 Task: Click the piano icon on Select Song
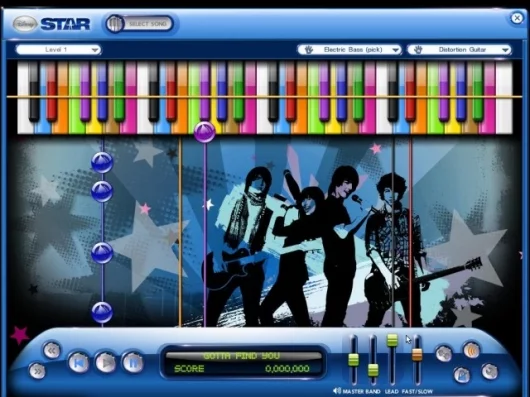pos(115,24)
